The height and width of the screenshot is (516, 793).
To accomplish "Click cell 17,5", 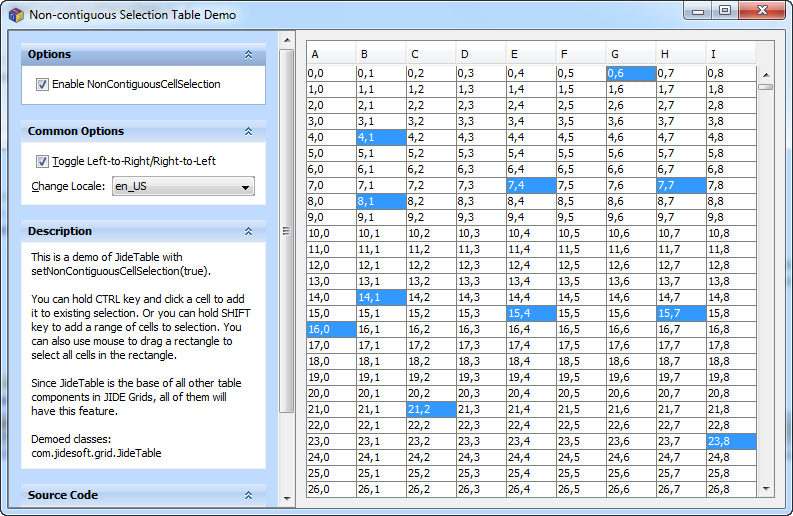I will pyautogui.click(x=582, y=346).
